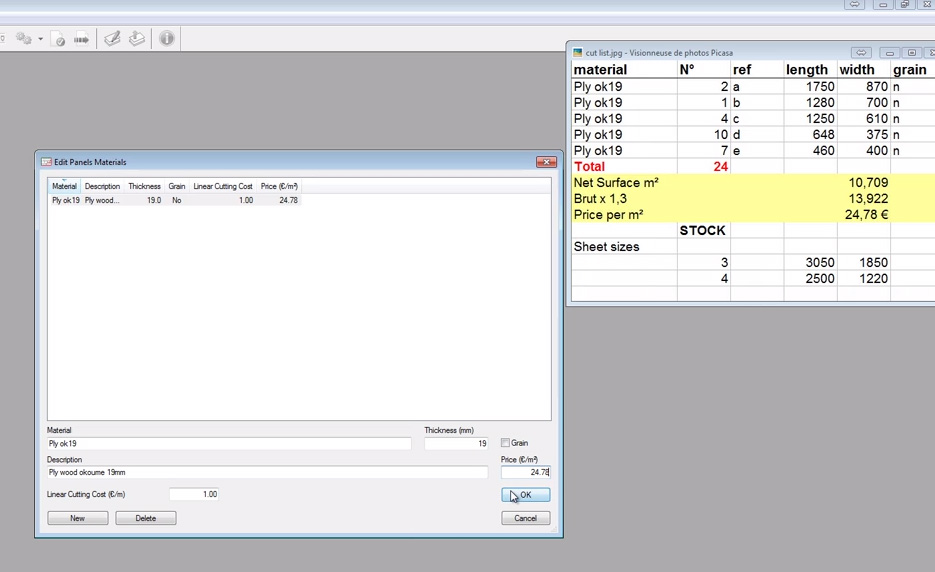Maximize the Picasa cut list.jpg viewer window
935x572 pixels.
coord(912,52)
